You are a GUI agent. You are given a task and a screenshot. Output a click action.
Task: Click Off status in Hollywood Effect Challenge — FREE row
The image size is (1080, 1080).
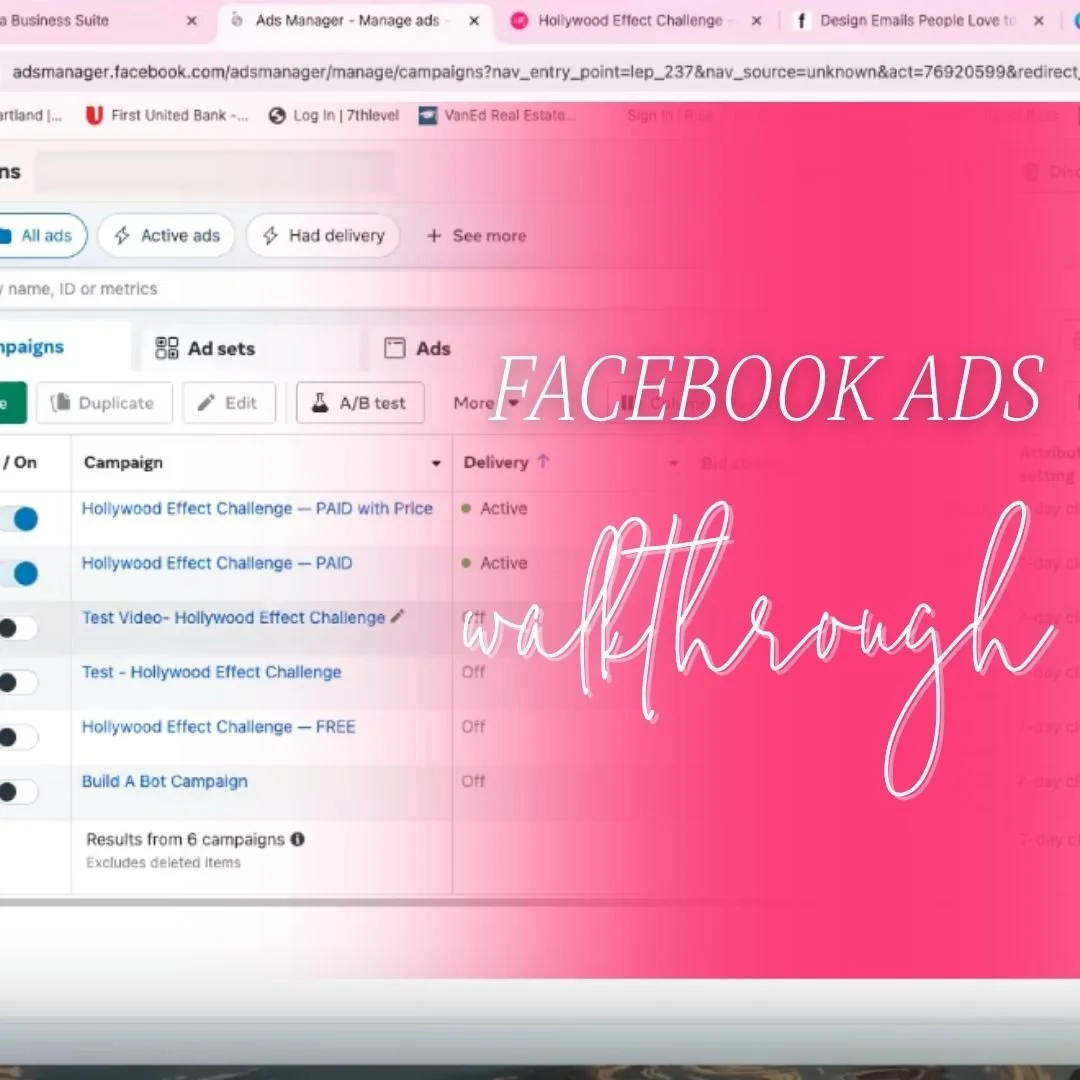[473, 727]
